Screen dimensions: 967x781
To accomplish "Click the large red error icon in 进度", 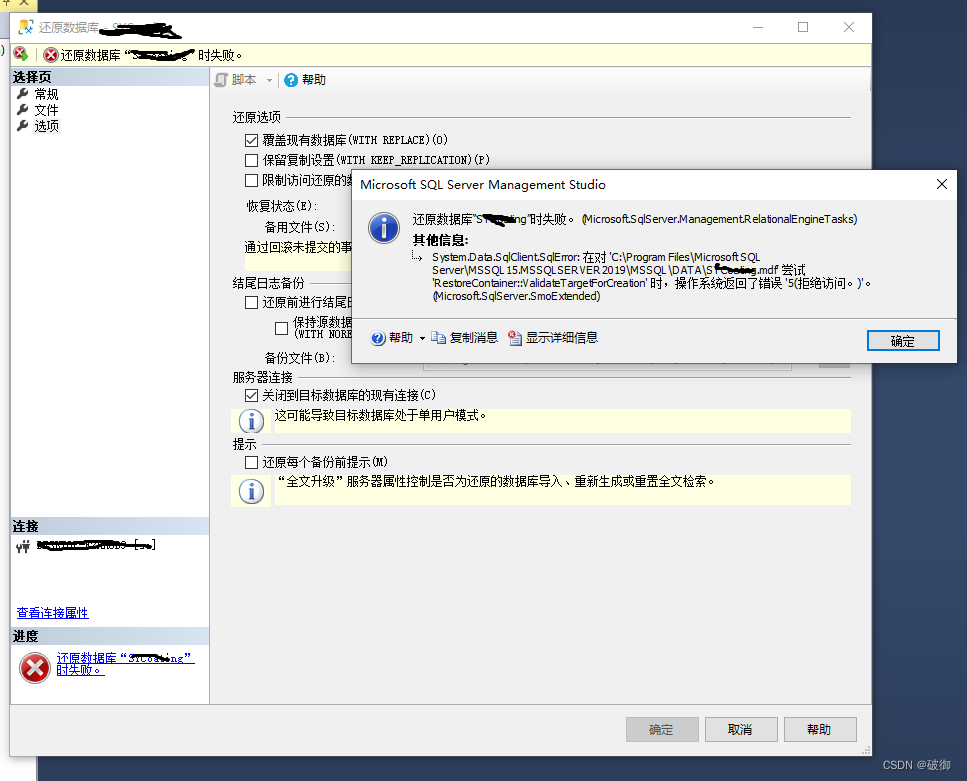I will [35, 667].
